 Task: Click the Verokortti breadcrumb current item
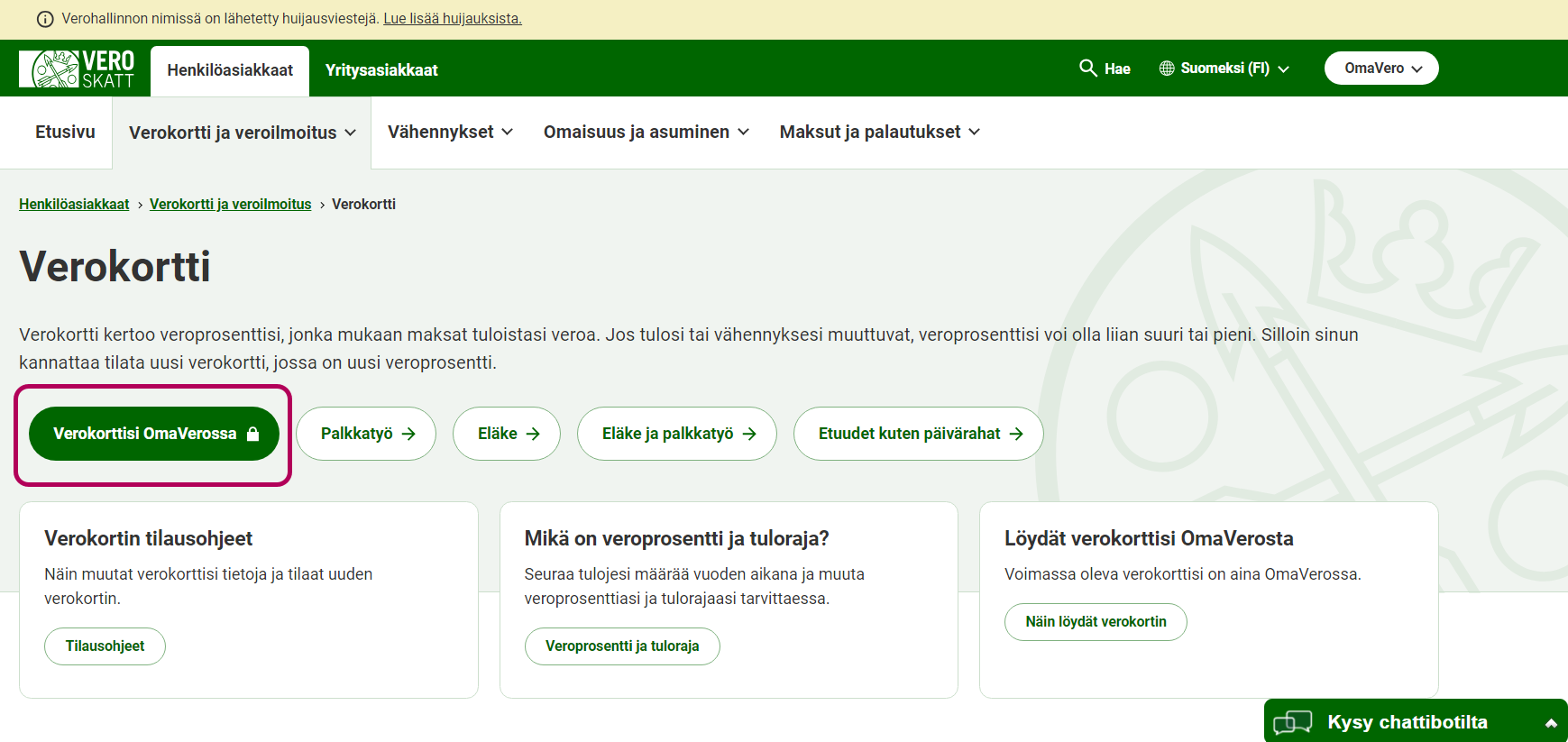(x=363, y=205)
